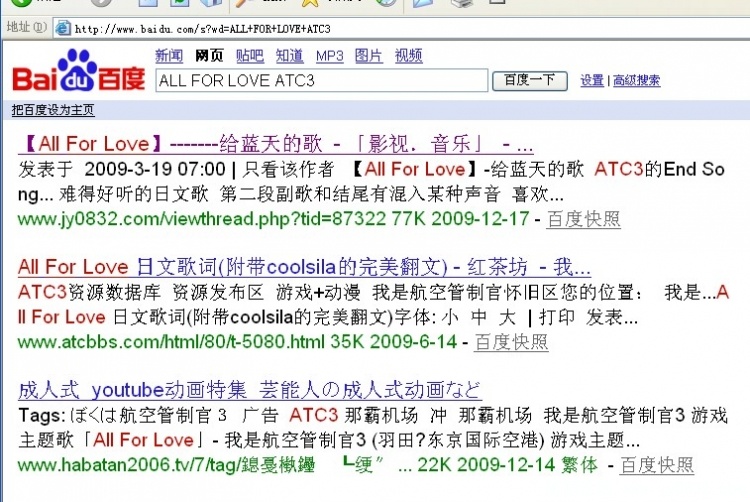
Task: Open the 高级搜索 advanced search link
Action: click(637, 80)
